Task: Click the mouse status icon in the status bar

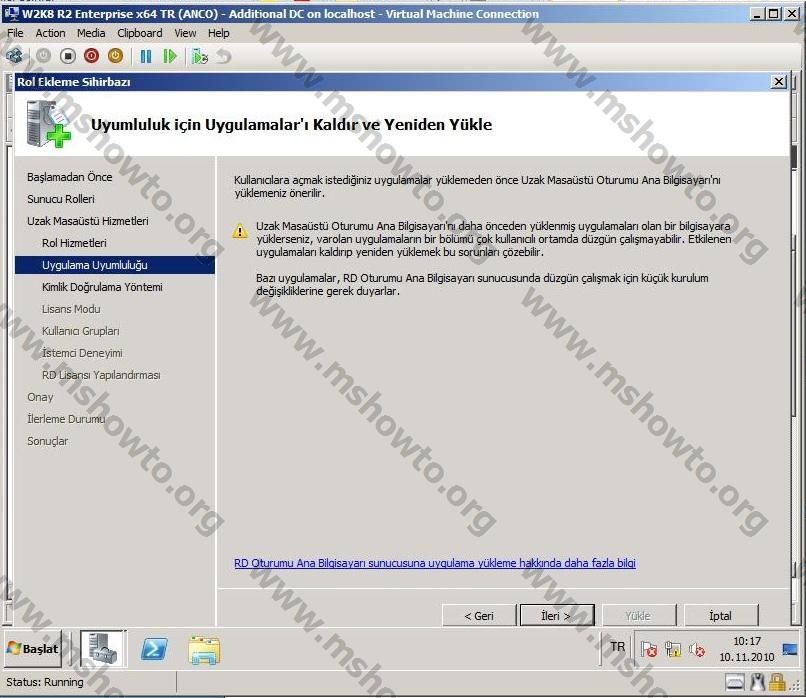Action: coord(757,683)
